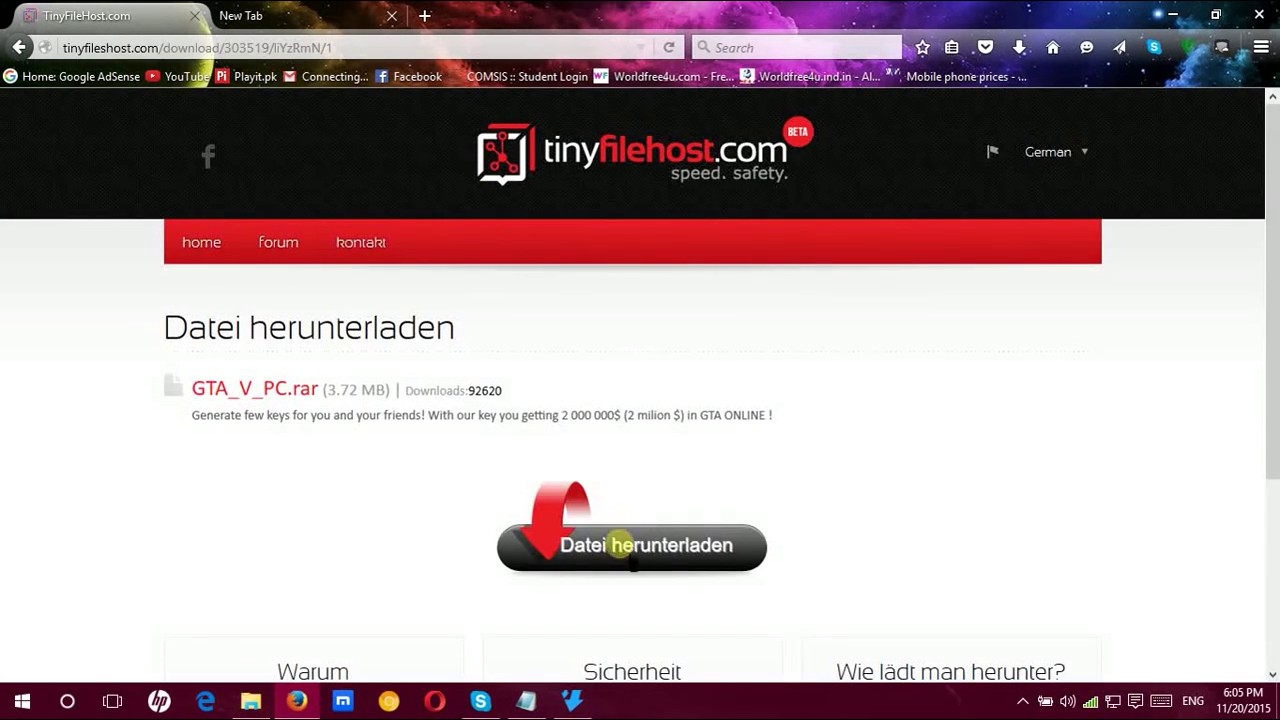Viewport: 1280px width, 720px height.
Task: Open Microsoft Edge from taskbar
Action: pyautogui.click(x=205, y=702)
